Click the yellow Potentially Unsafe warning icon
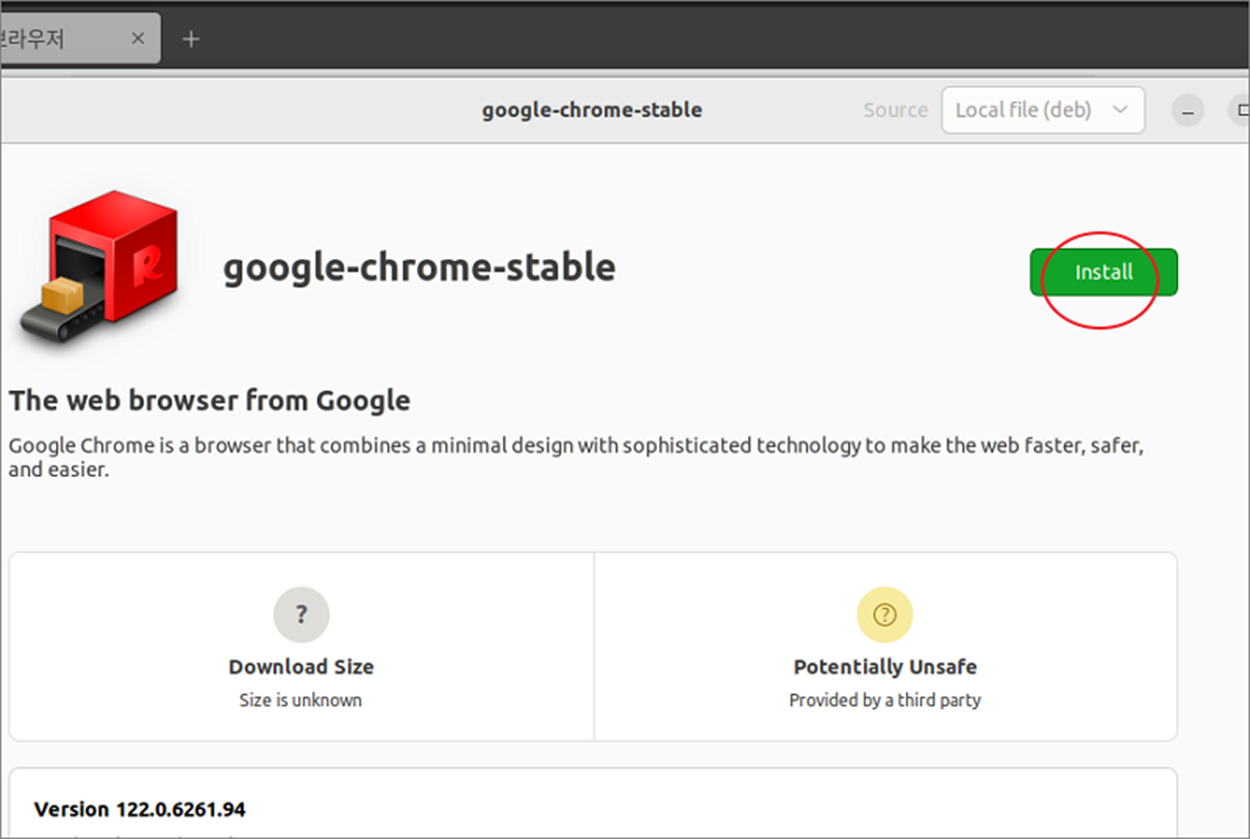 click(885, 614)
